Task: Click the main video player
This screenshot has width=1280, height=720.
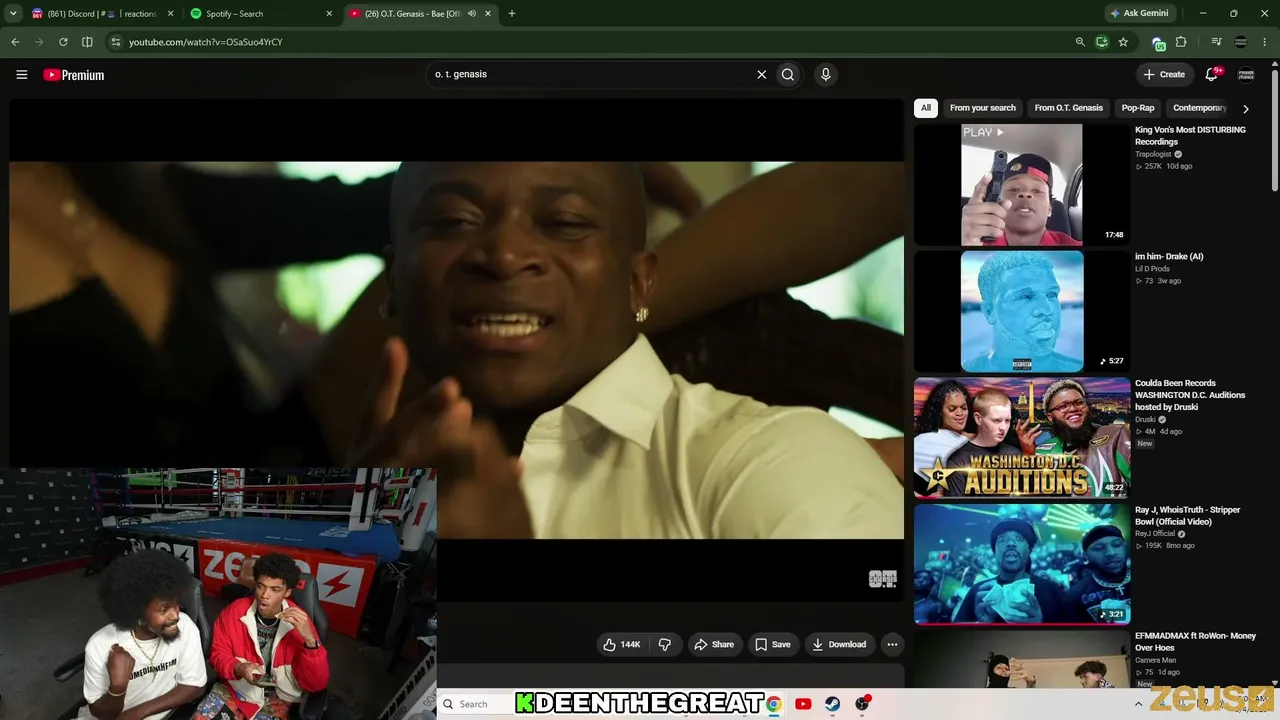Action: click(456, 350)
